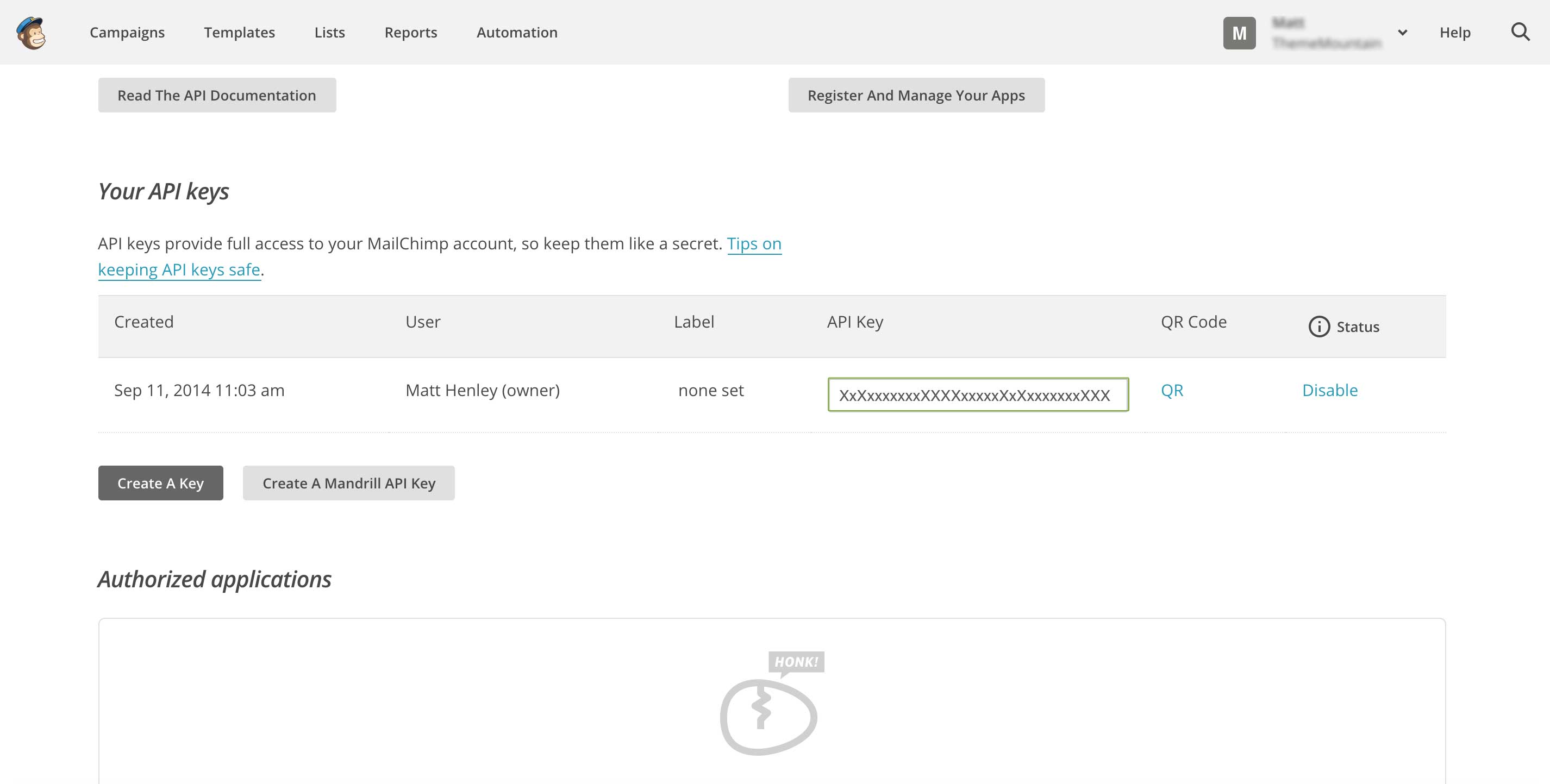Click Read The API Documentation button
Image resolution: width=1550 pixels, height=784 pixels.
[x=217, y=95]
